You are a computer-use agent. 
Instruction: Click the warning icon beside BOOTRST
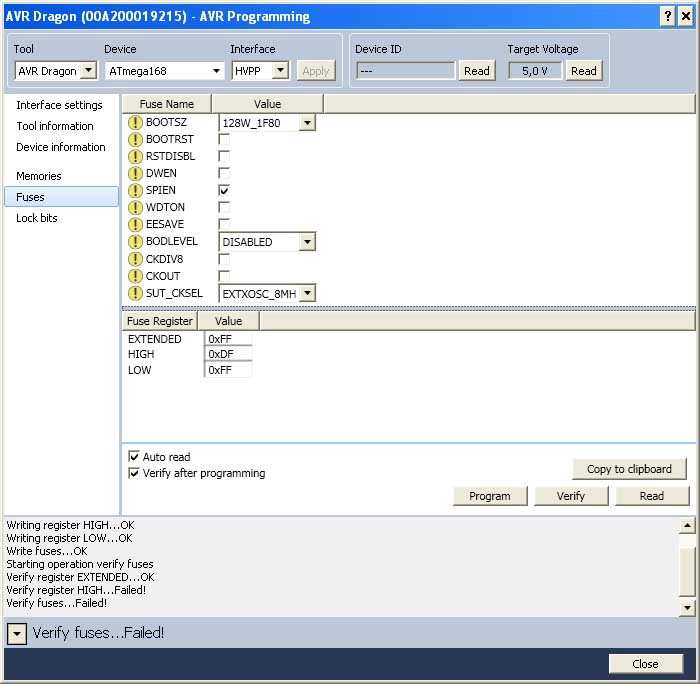(135, 139)
